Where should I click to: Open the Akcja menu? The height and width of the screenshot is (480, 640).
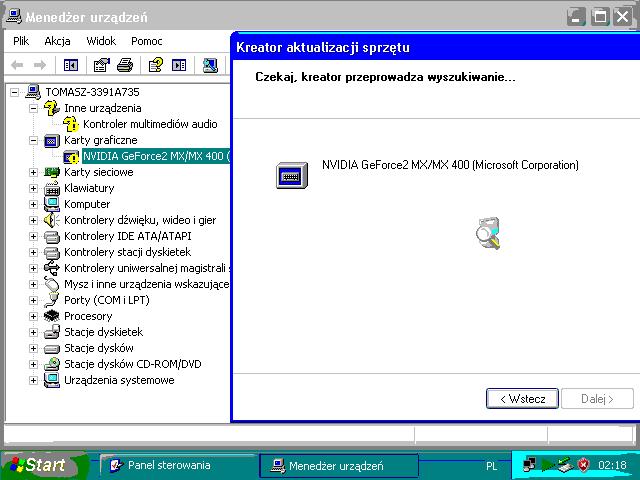point(57,41)
